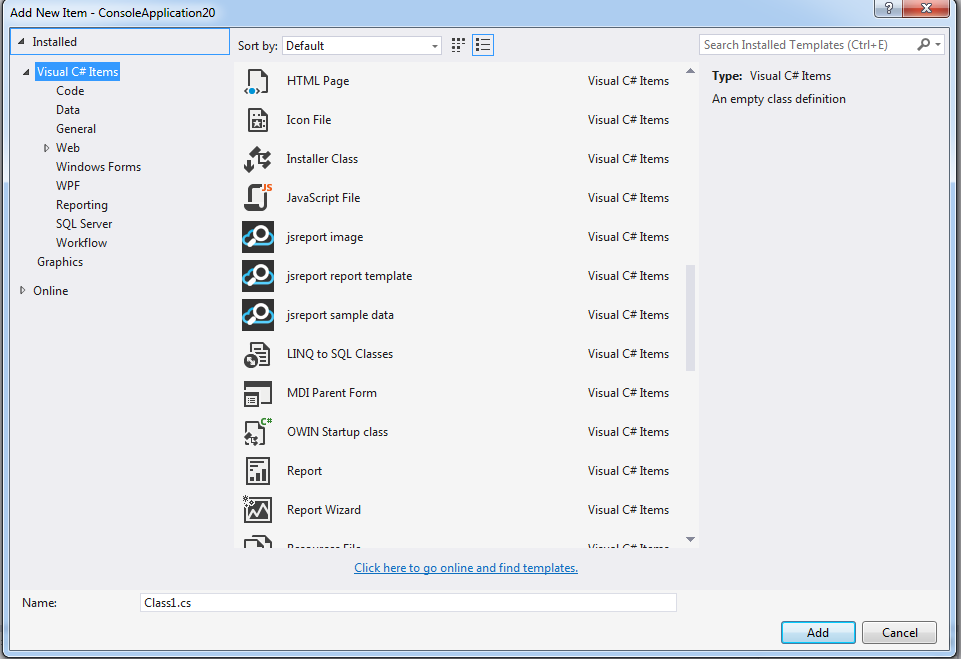Select the "HTML Page" label text
This screenshot has width=961, height=659.
click(x=318, y=81)
